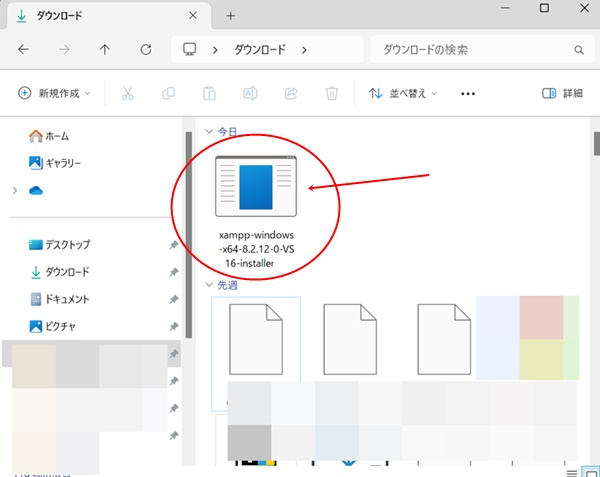Click the PC monitor icon in address bar
This screenshot has height=477, width=600.
(189, 49)
